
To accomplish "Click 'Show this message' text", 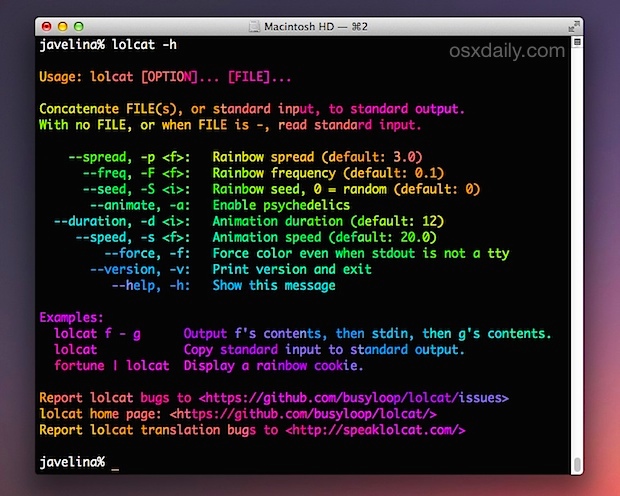I will pos(274,286).
